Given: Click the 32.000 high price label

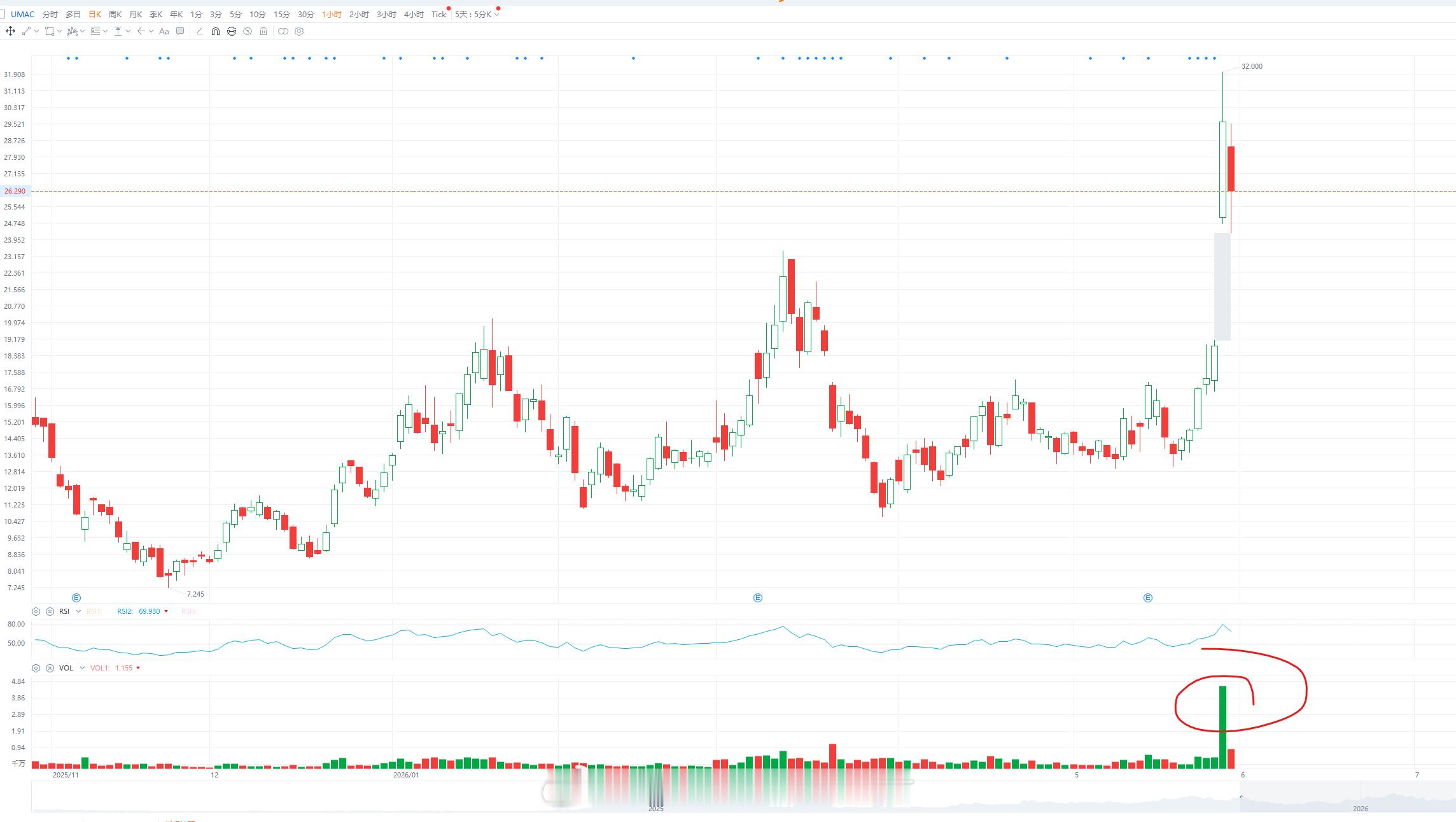Looking at the screenshot, I should (1252, 66).
